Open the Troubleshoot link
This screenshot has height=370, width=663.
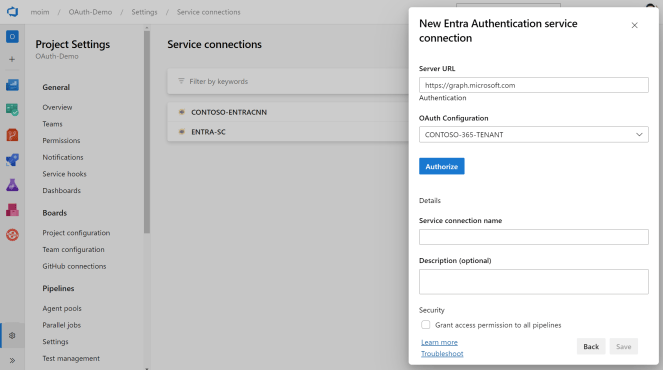442,354
